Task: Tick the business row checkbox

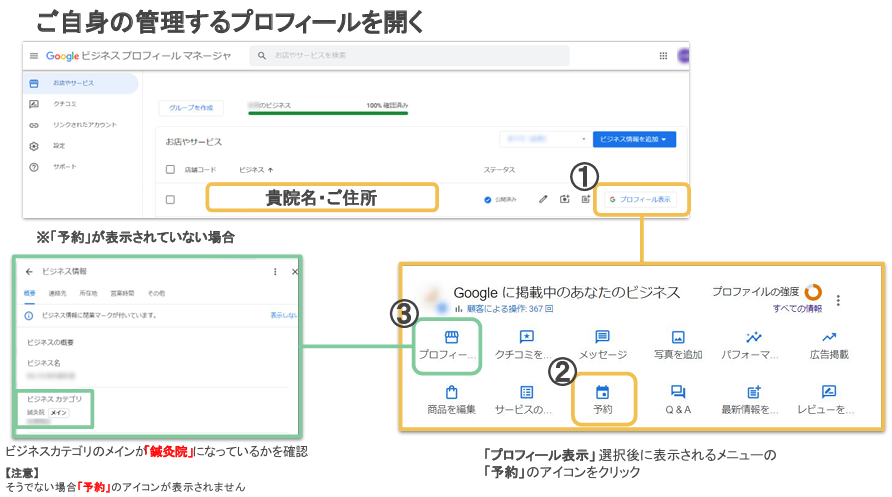Action: [x=170, y=200]
